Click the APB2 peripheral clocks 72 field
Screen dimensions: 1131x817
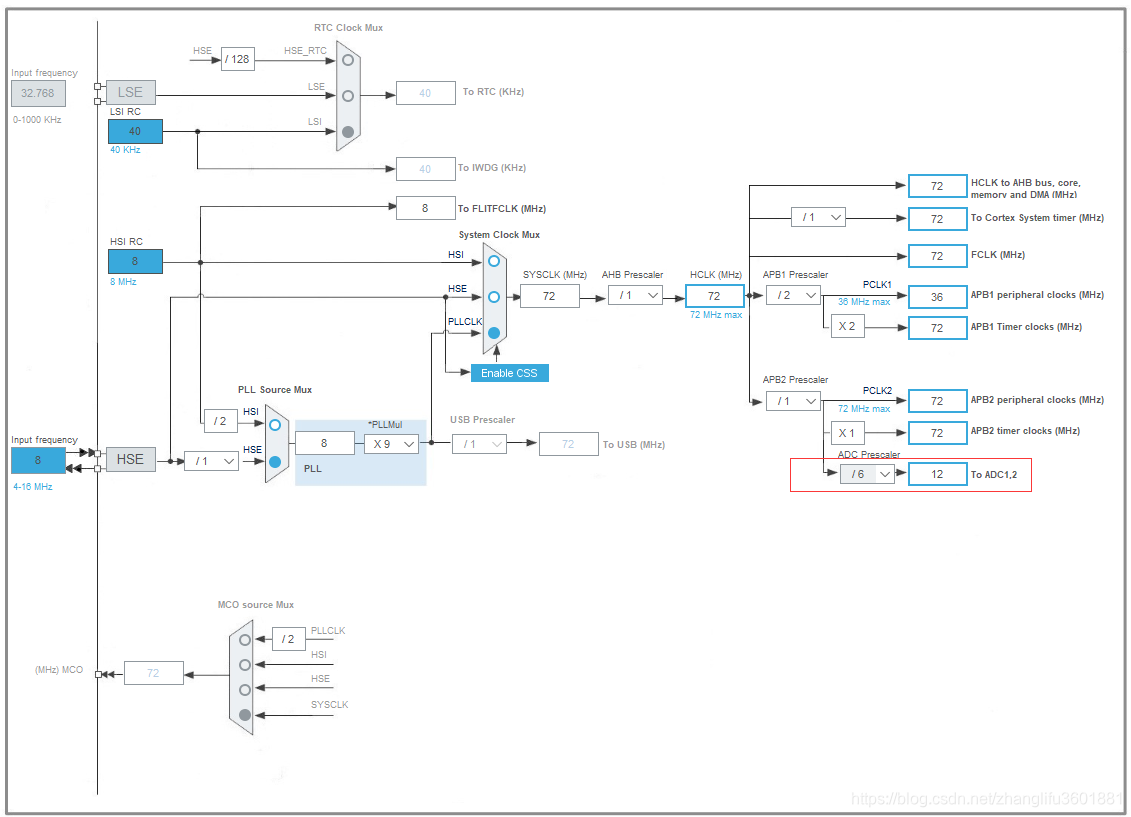pyautogui.click(x=937, y=401)
